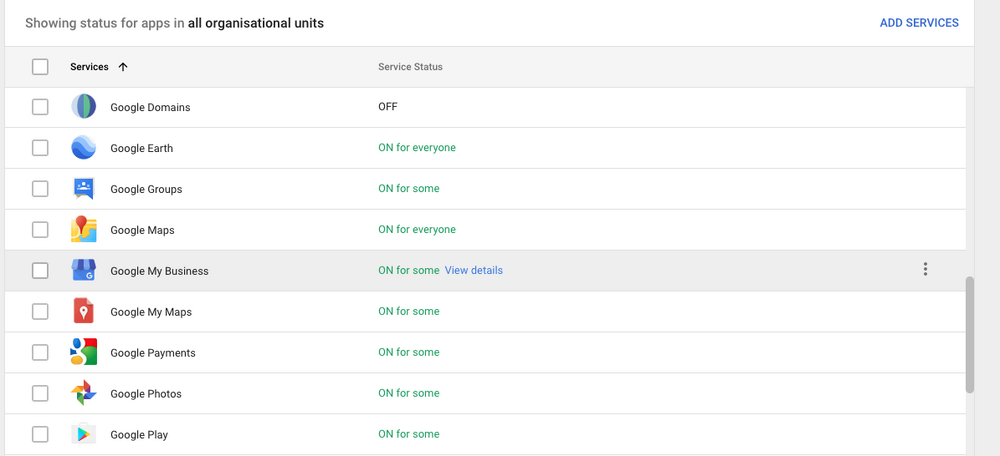Sort by the Services column header

(89, 67)
